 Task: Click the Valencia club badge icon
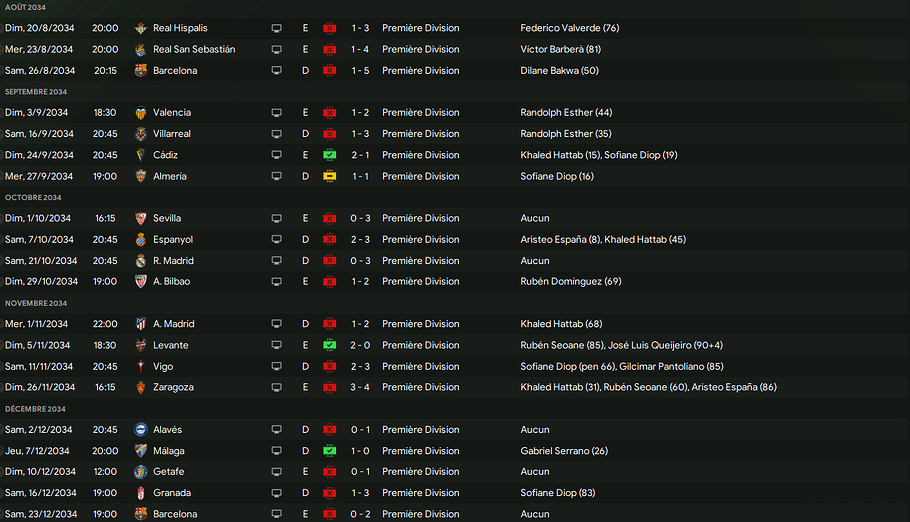coord(141,113)
